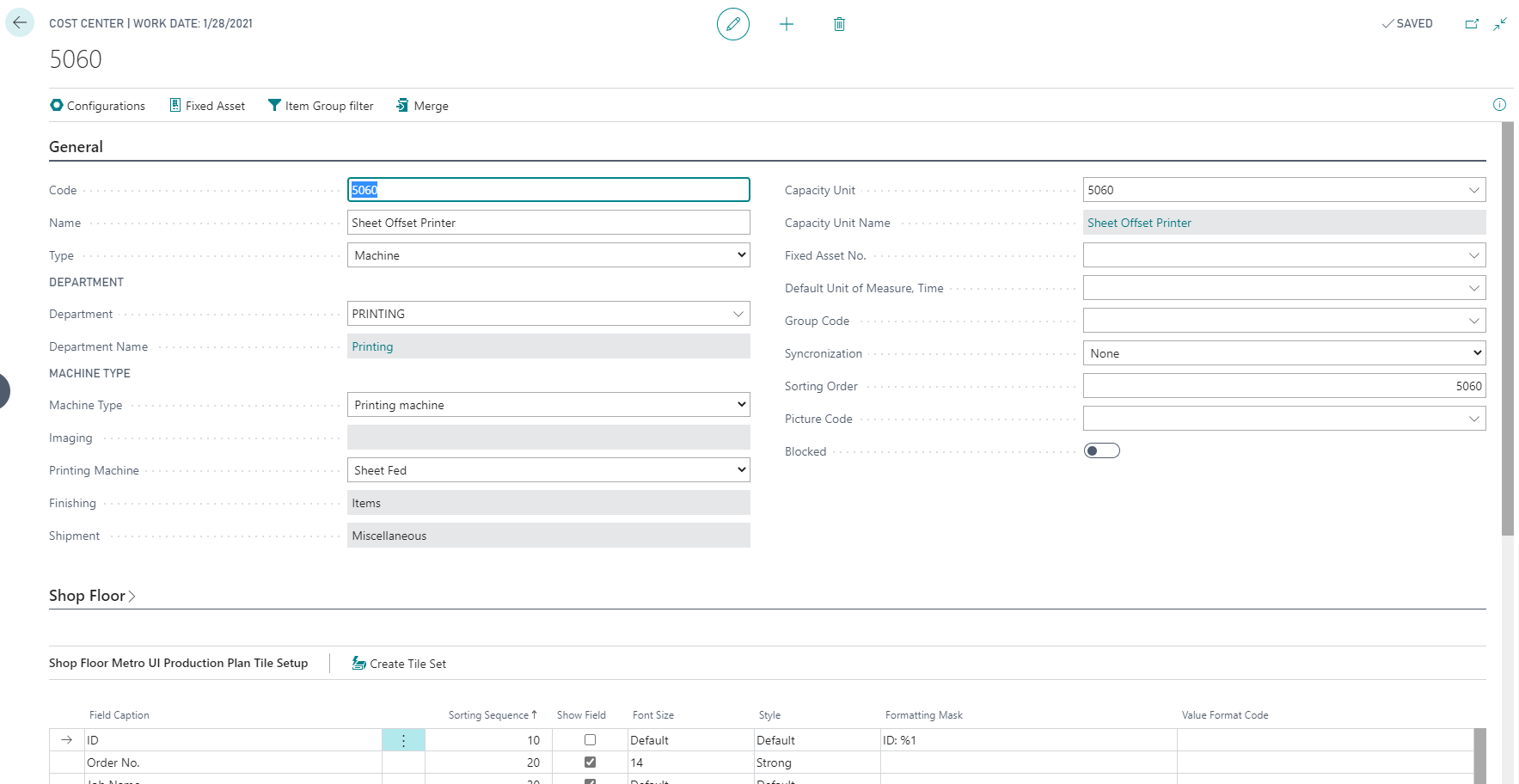Select the ID row arrow indicator

pyautogui.click(x=66, y=740)
